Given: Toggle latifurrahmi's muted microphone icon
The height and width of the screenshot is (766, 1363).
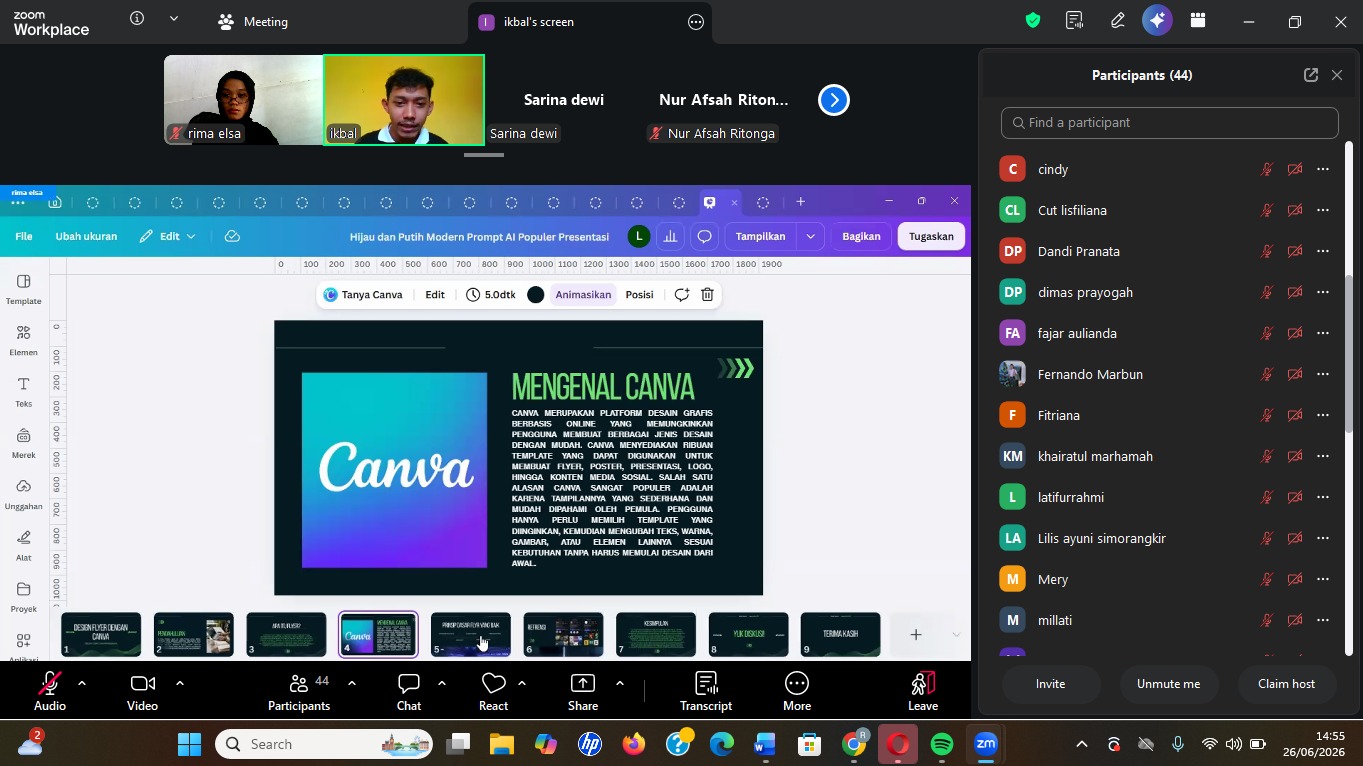Looking at the screenshot, I should [x=1267, y=497].
